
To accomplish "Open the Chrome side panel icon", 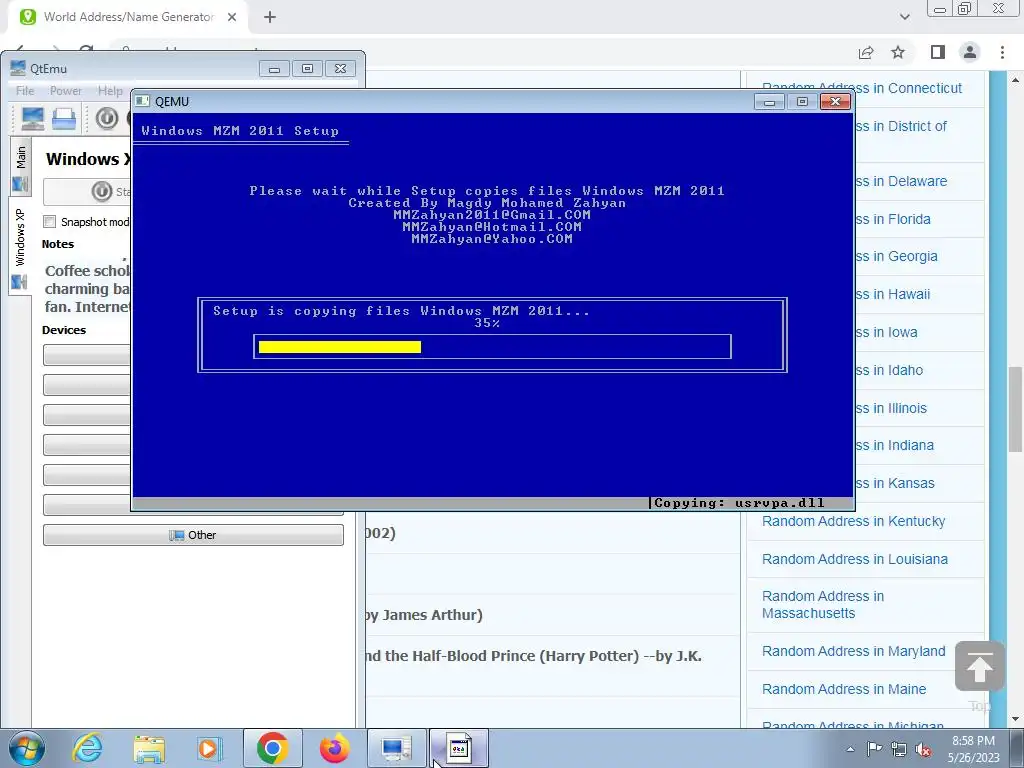I will (938, 52).
